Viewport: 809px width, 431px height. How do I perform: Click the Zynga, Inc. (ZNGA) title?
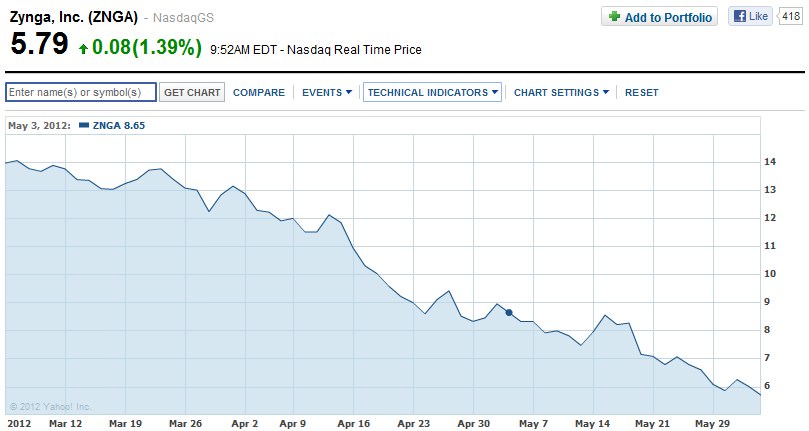pos(74,17)
